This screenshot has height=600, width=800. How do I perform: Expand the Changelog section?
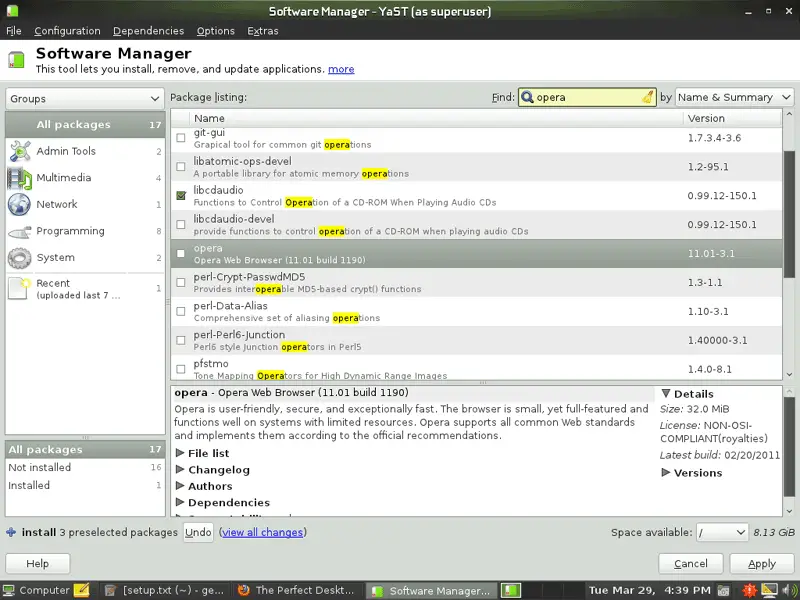click(180, 470)
